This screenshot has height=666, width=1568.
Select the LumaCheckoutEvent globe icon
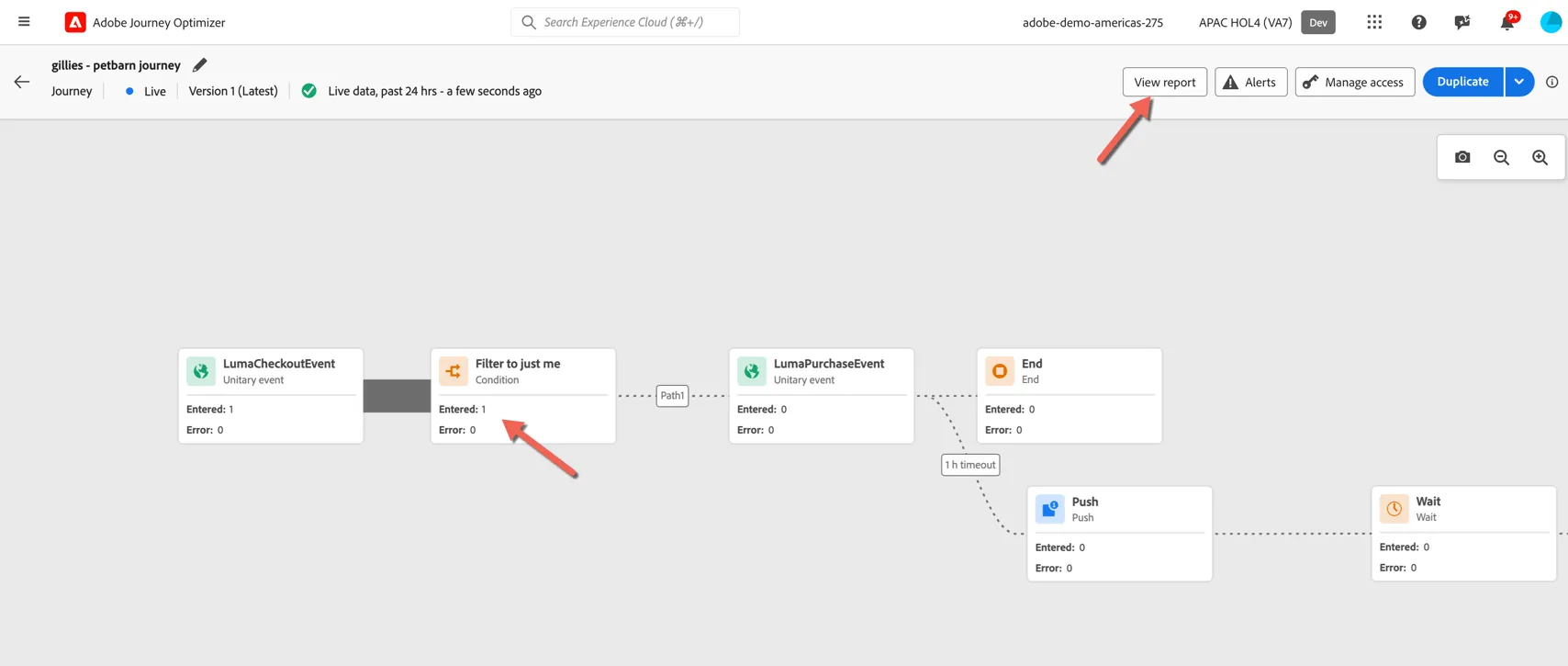tap(201, 371)
